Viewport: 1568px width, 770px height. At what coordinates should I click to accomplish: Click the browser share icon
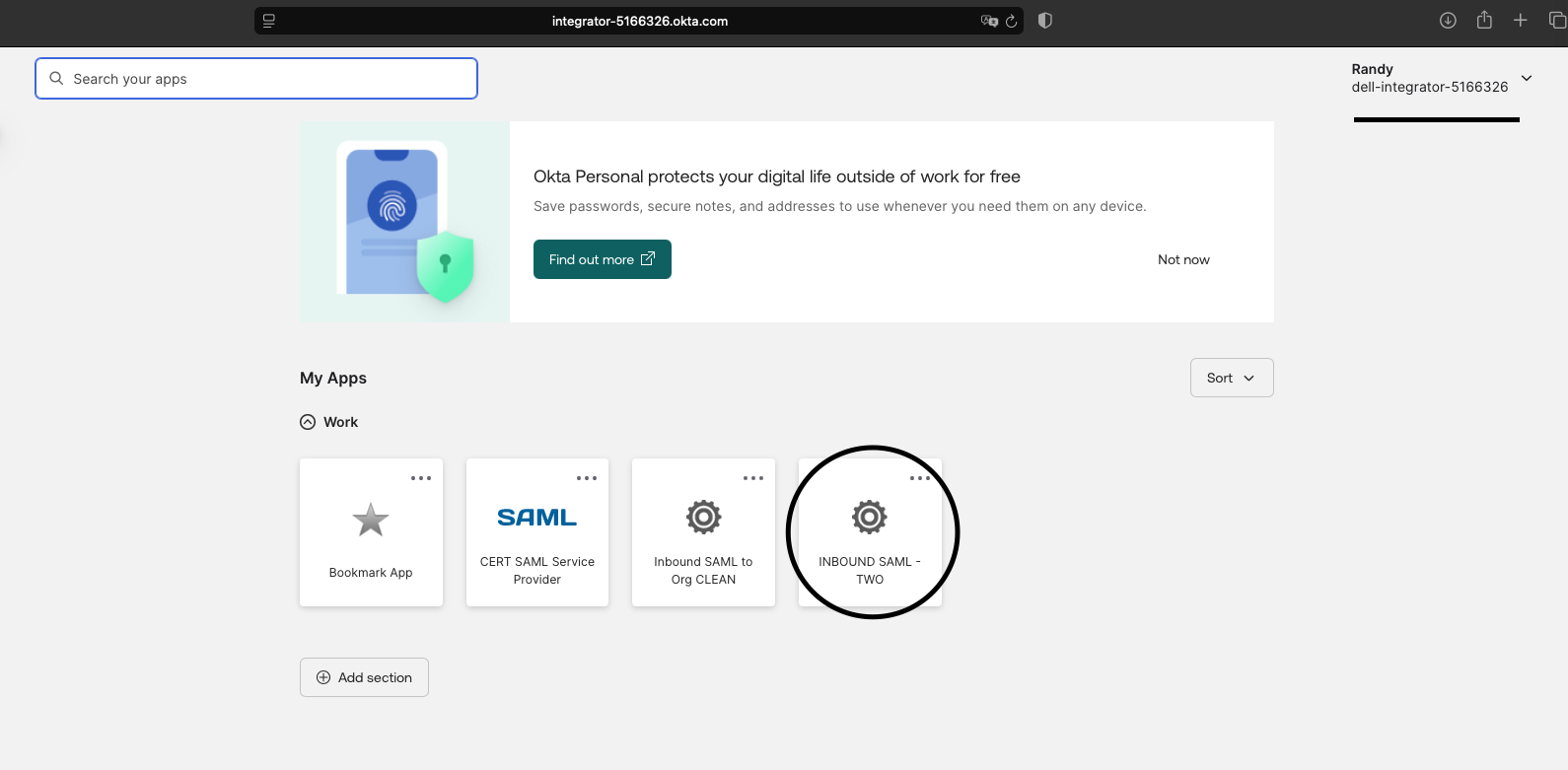coord(1484,20)
